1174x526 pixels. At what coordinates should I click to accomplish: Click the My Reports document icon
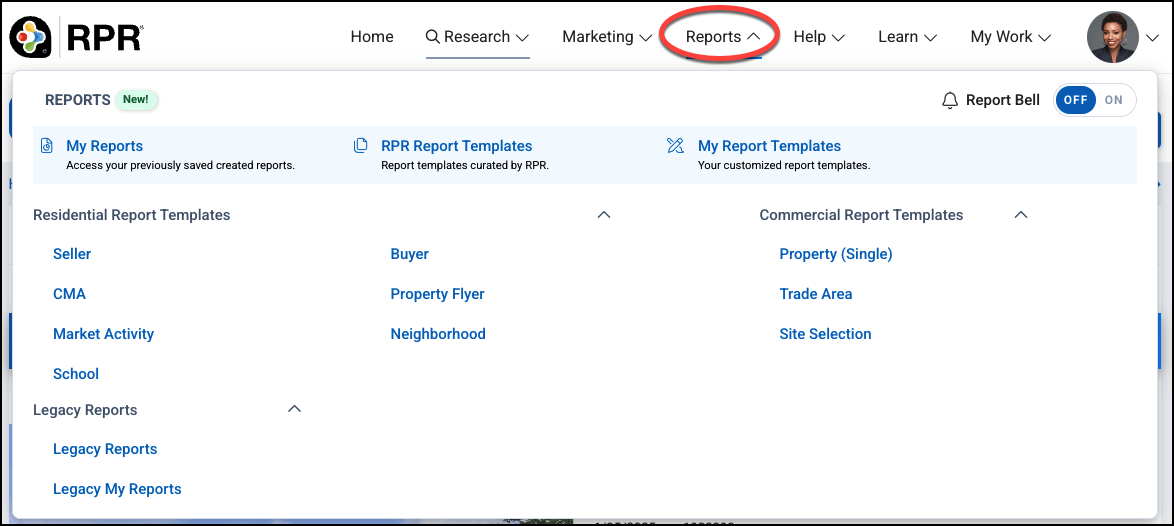[x=46, y=146]
